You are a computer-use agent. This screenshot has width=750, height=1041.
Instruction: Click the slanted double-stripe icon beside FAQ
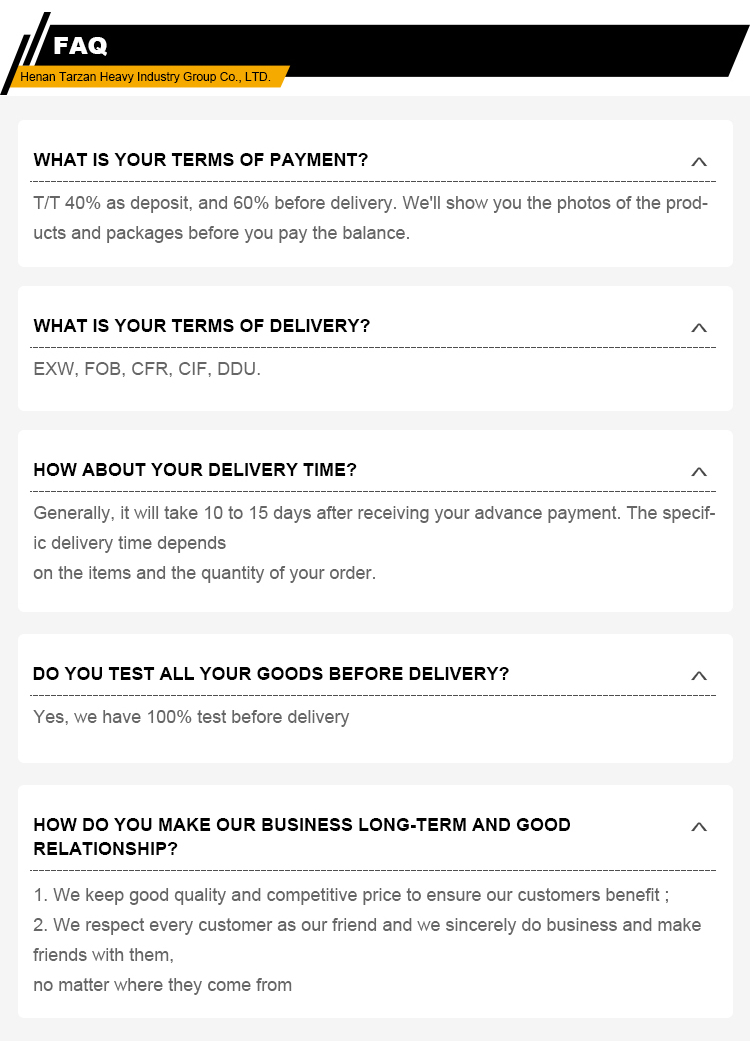click(25, 53)
